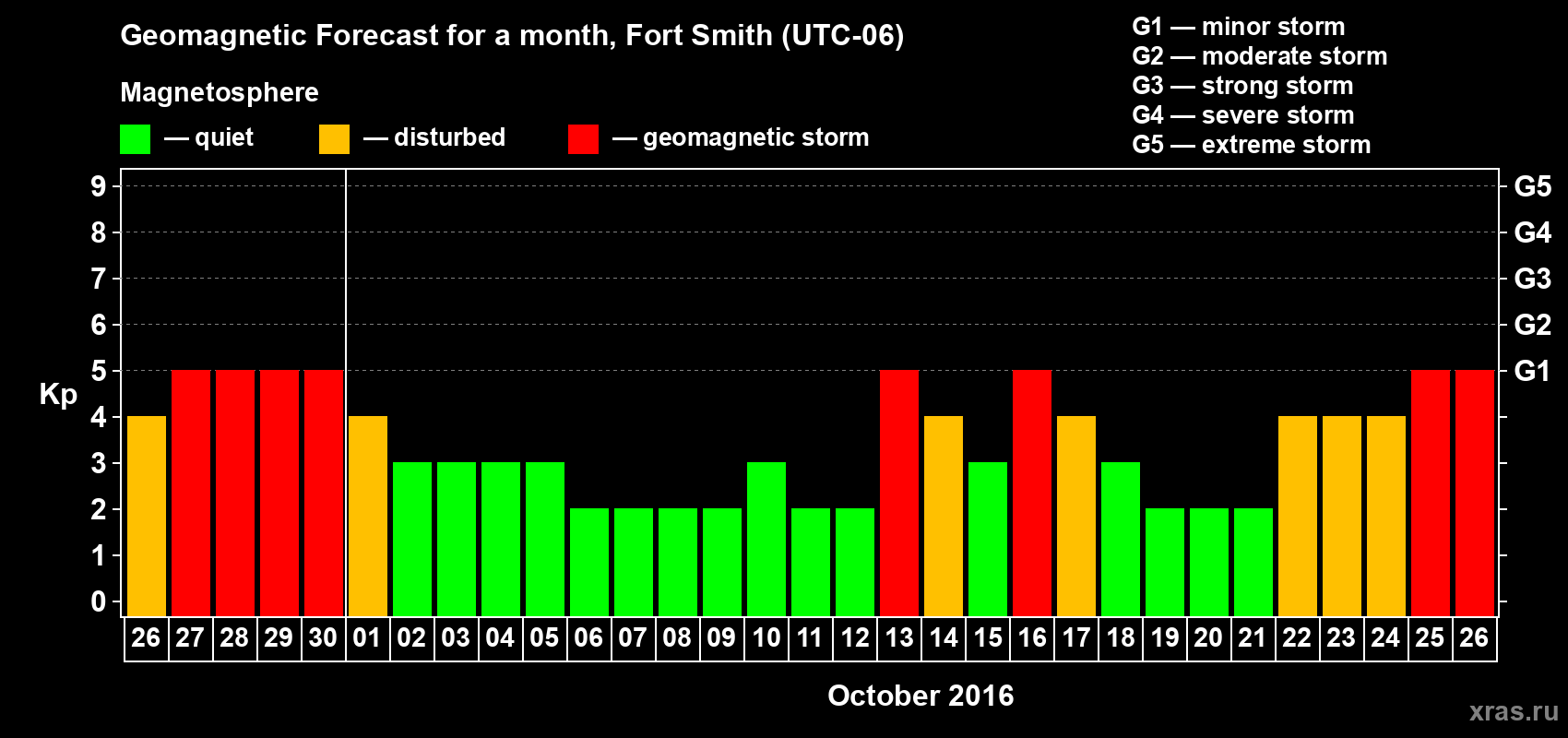Click the orange disturbed legend swatch
1568x738 pixels.
pyautogui.click(x=334, y=139)
